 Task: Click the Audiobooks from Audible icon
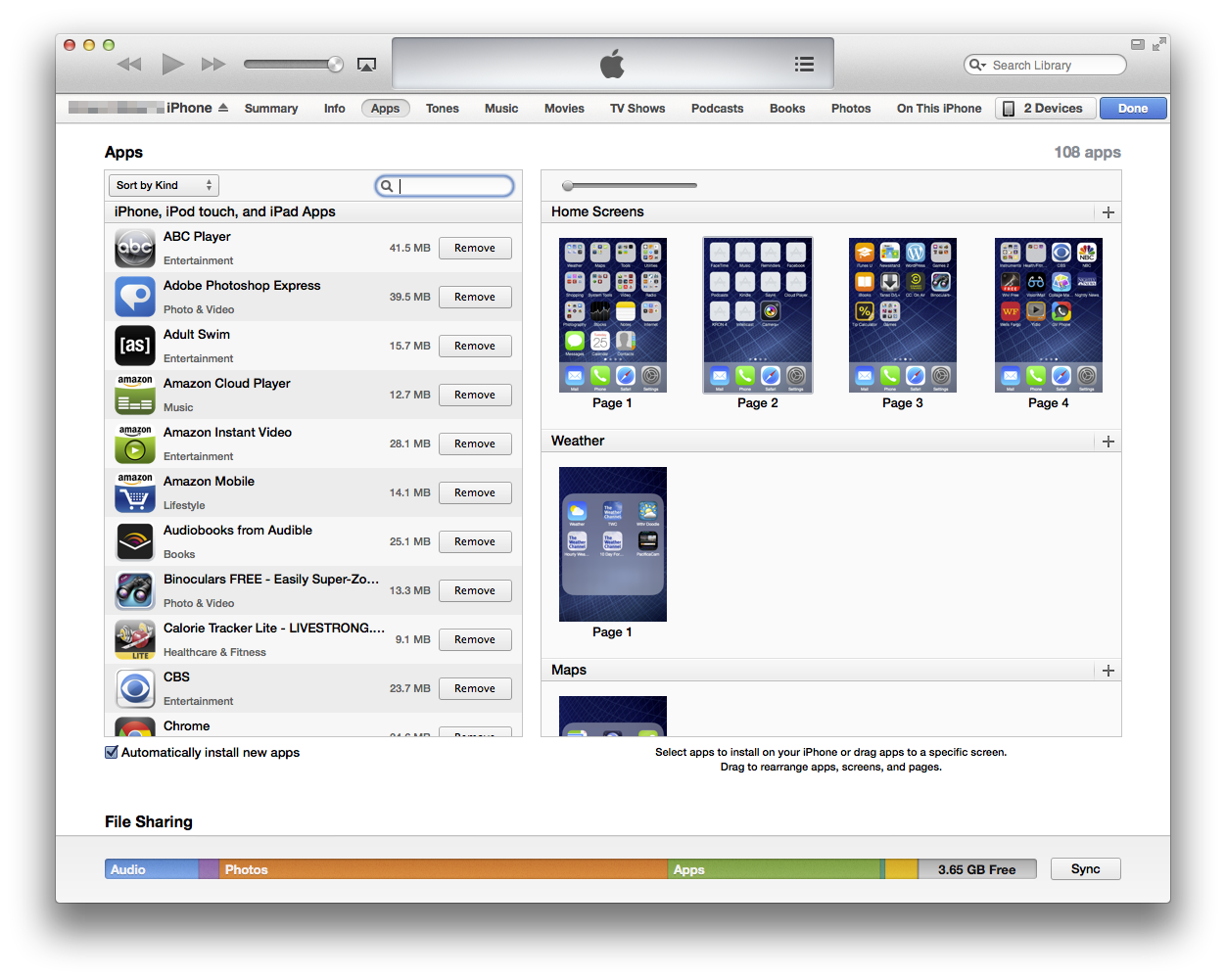pos(135,541)
